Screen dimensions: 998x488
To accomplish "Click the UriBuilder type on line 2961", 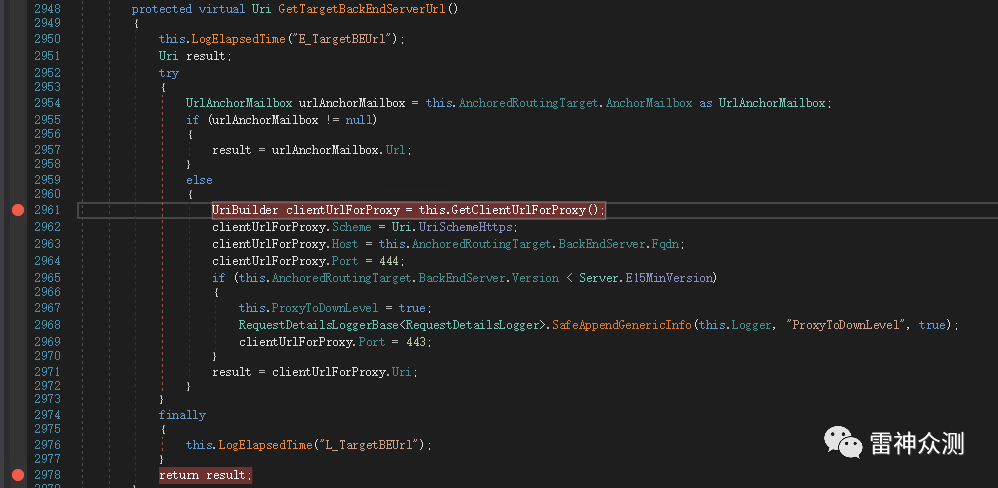I will pos(246,210).
